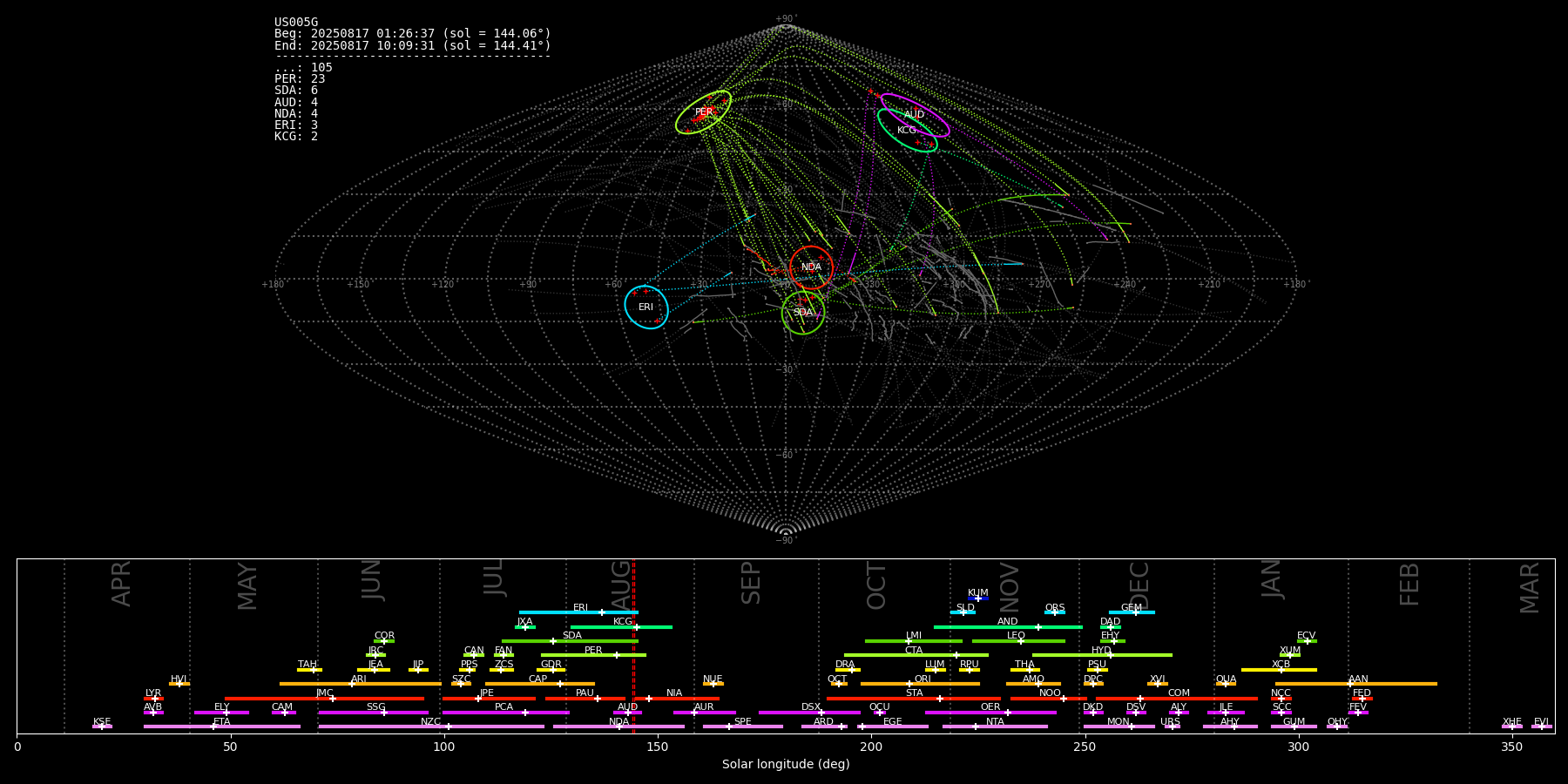Click the End: 20250817 10:09:31 timestamp line

413,45
